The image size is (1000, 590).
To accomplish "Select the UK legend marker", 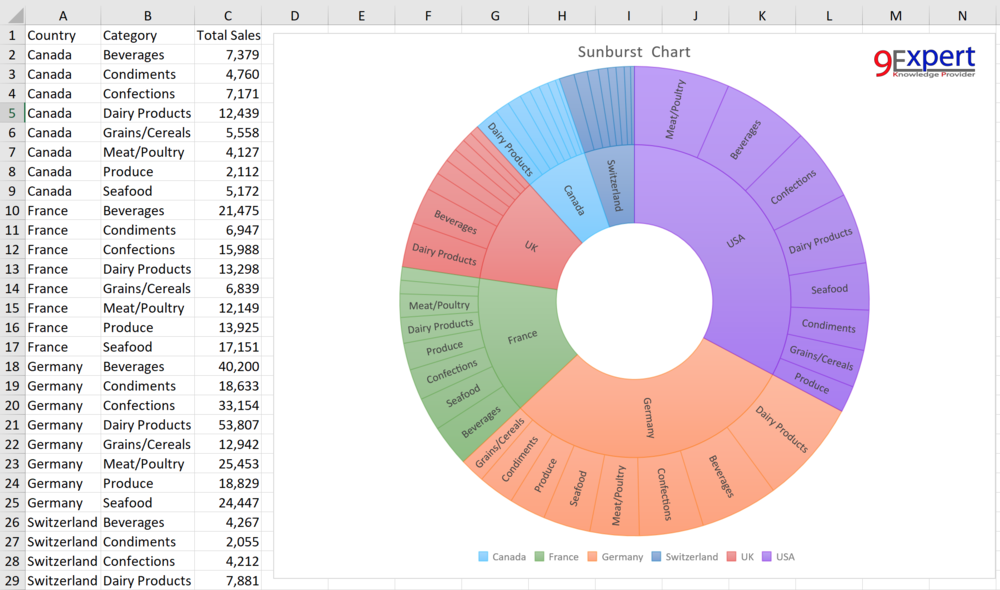I will point(730,557).
